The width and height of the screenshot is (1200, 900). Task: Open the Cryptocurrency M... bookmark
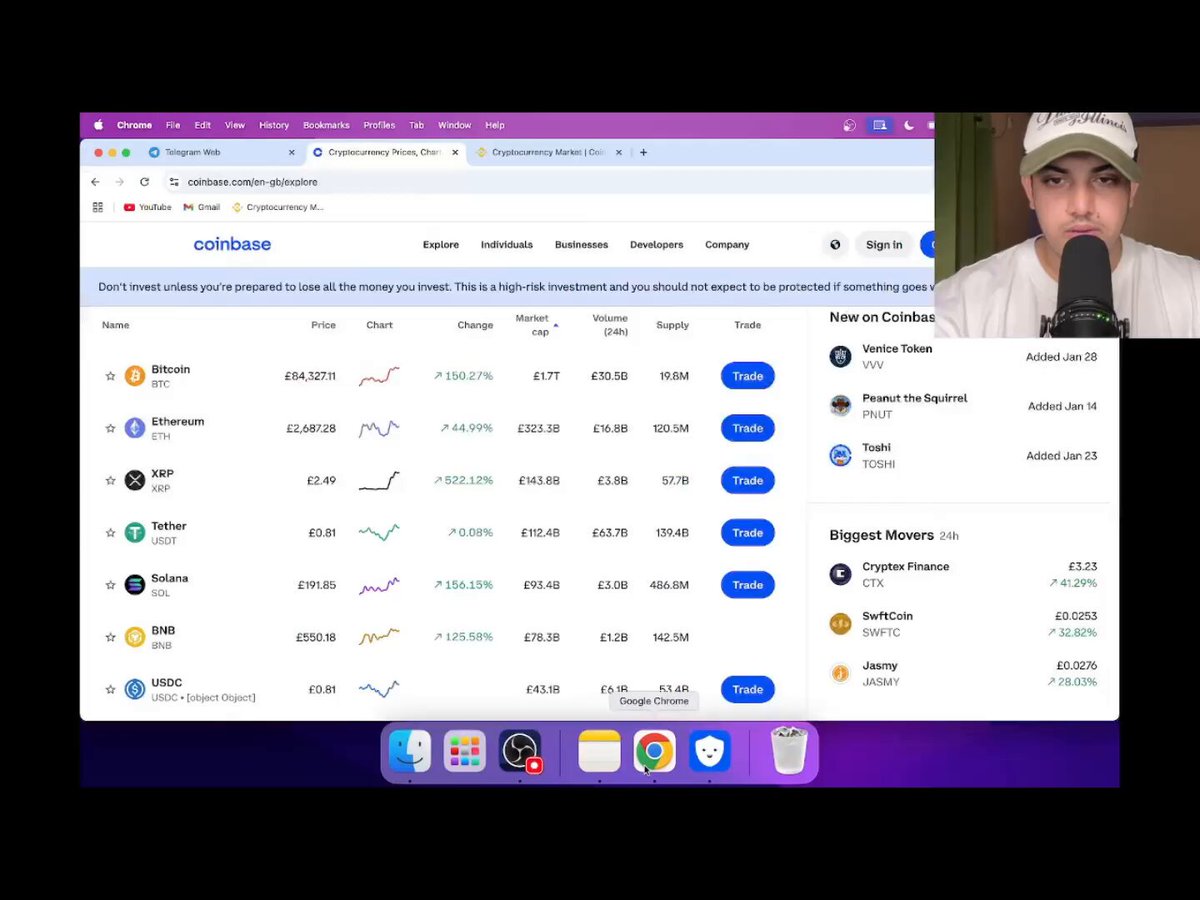(x=277, y=207)
